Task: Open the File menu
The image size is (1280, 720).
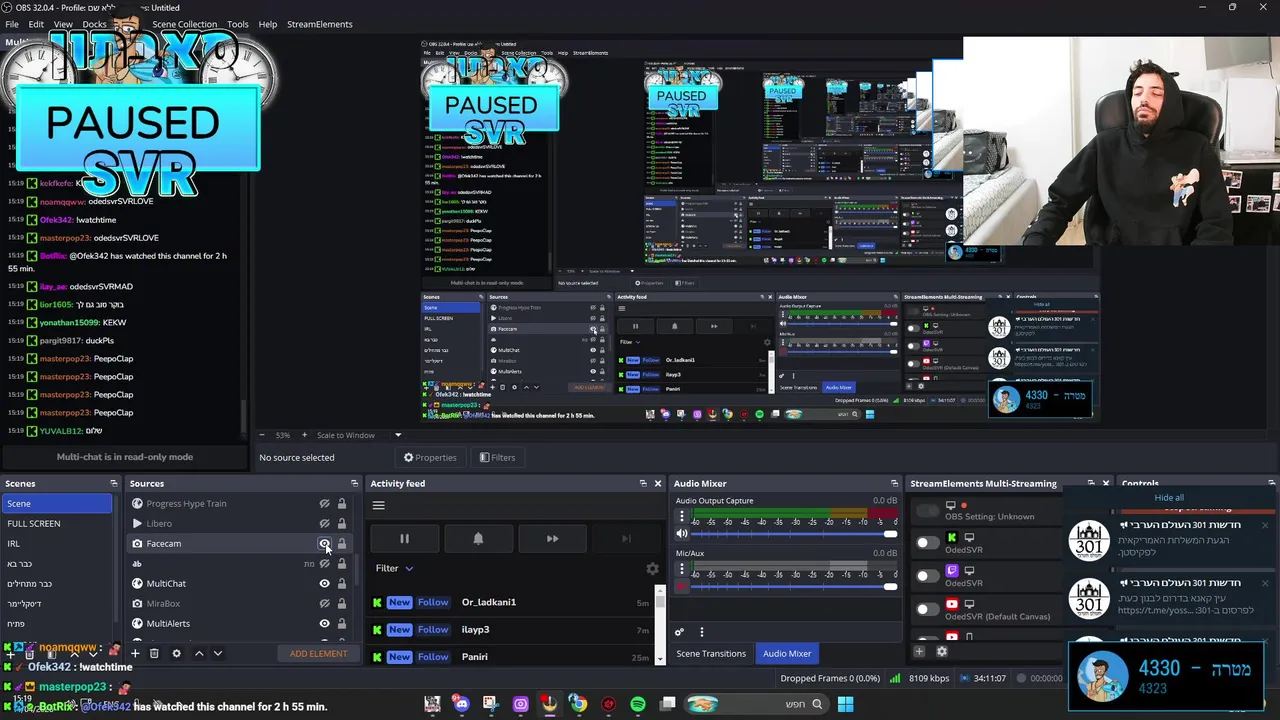Action: point(12,24)
